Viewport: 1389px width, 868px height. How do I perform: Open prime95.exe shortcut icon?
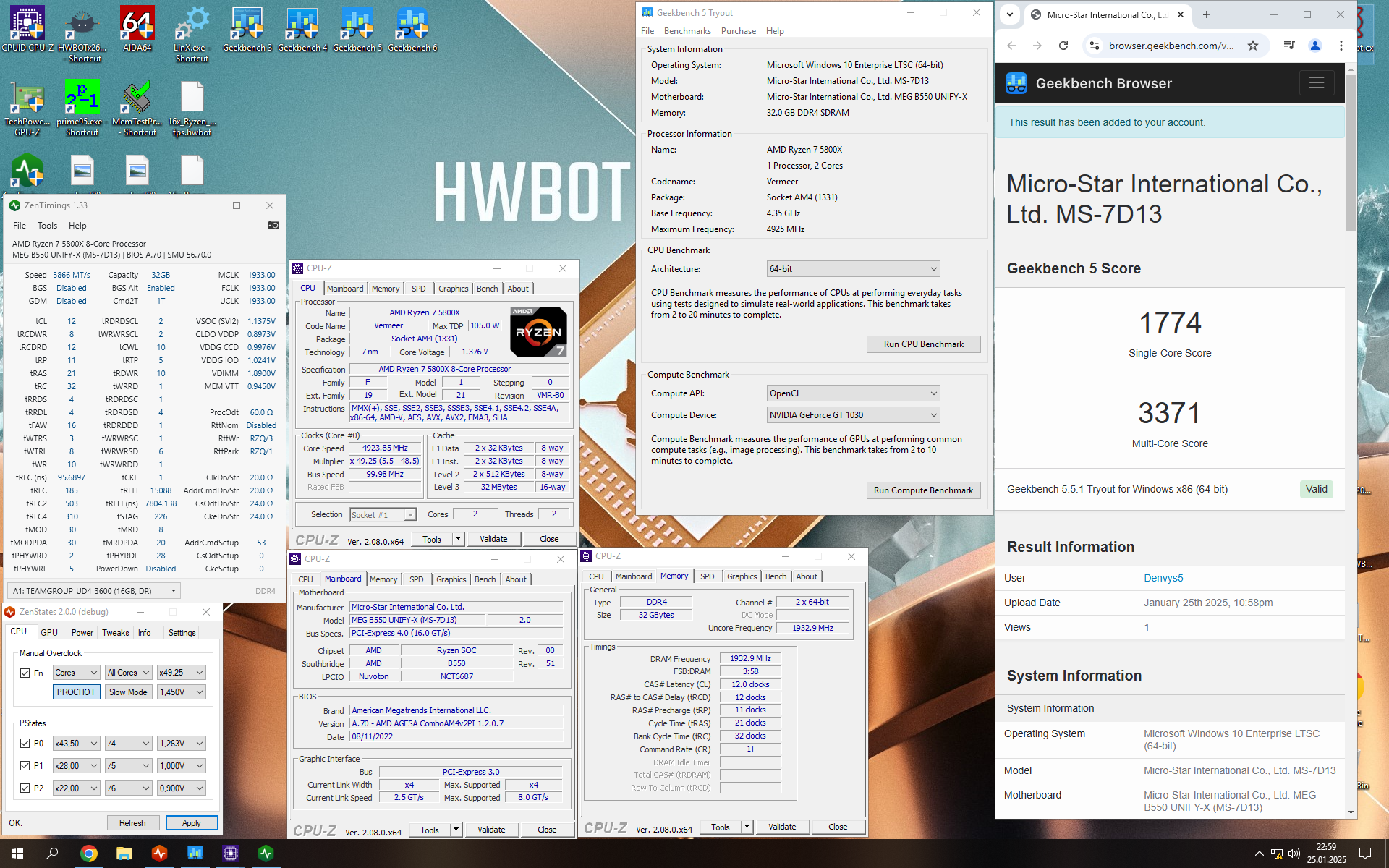pyautogui.click(x=82, y=109)
